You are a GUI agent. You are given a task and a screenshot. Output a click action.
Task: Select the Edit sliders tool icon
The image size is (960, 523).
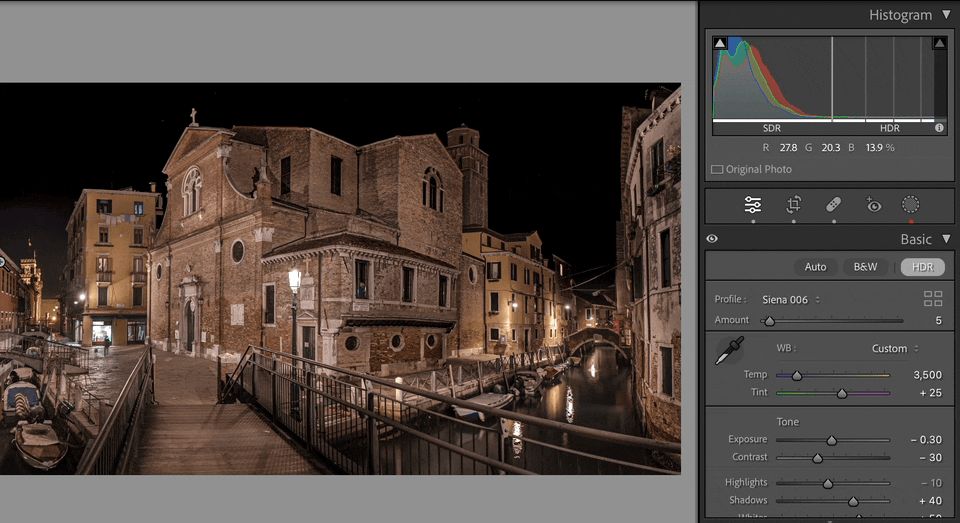tap(753, 205)
